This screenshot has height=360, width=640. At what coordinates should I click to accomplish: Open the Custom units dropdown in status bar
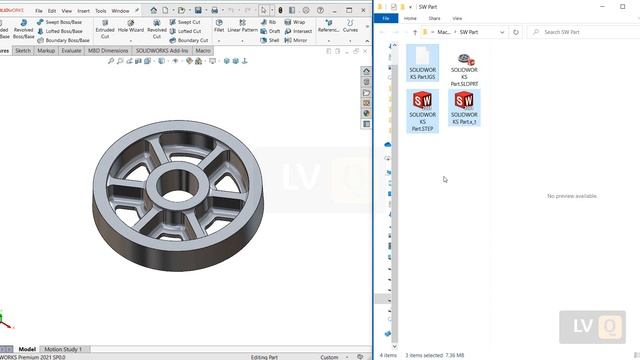pos(347,357)
